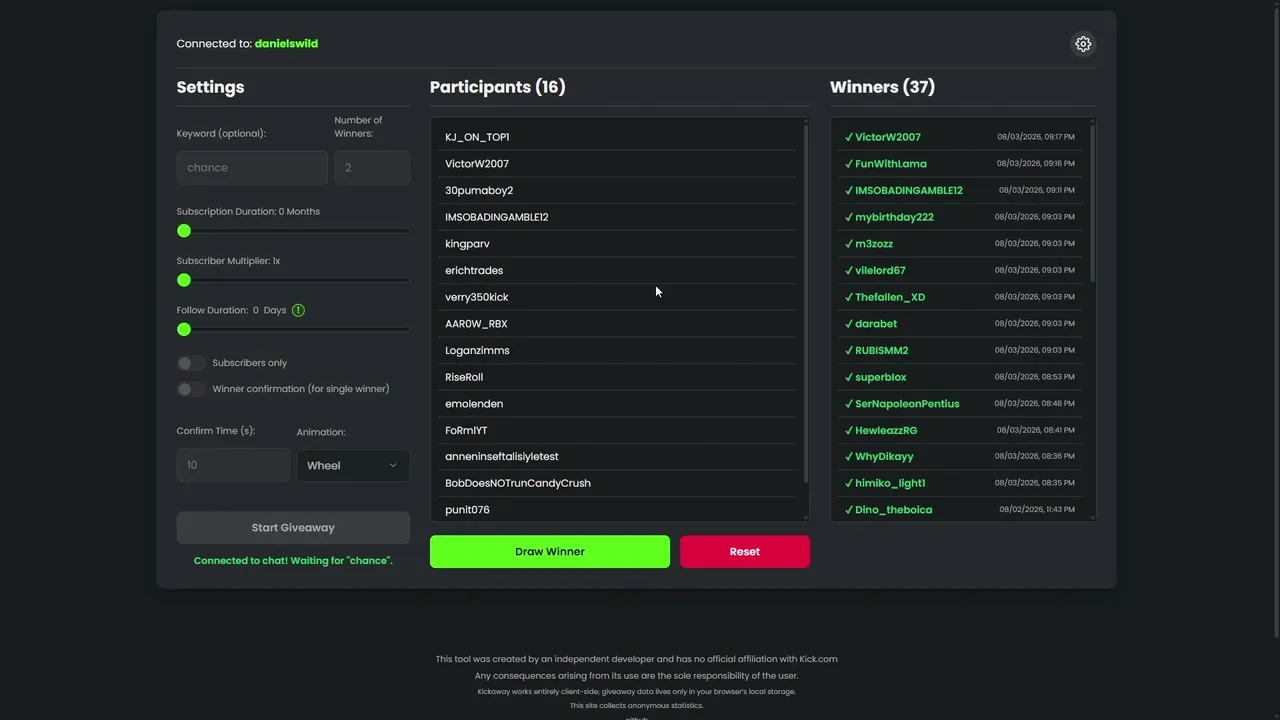Click the 'Connected to chat!' status message
1280x720 pixels.
tap(293, 561)
